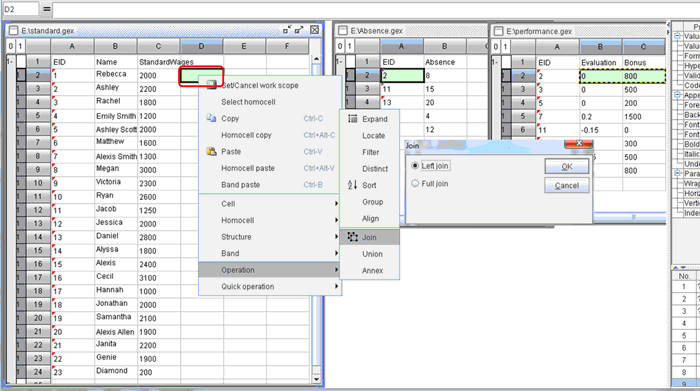Click the cell reference box showing D2
The height and width of the screenshot is (391, 700).
tap(21, 8)
